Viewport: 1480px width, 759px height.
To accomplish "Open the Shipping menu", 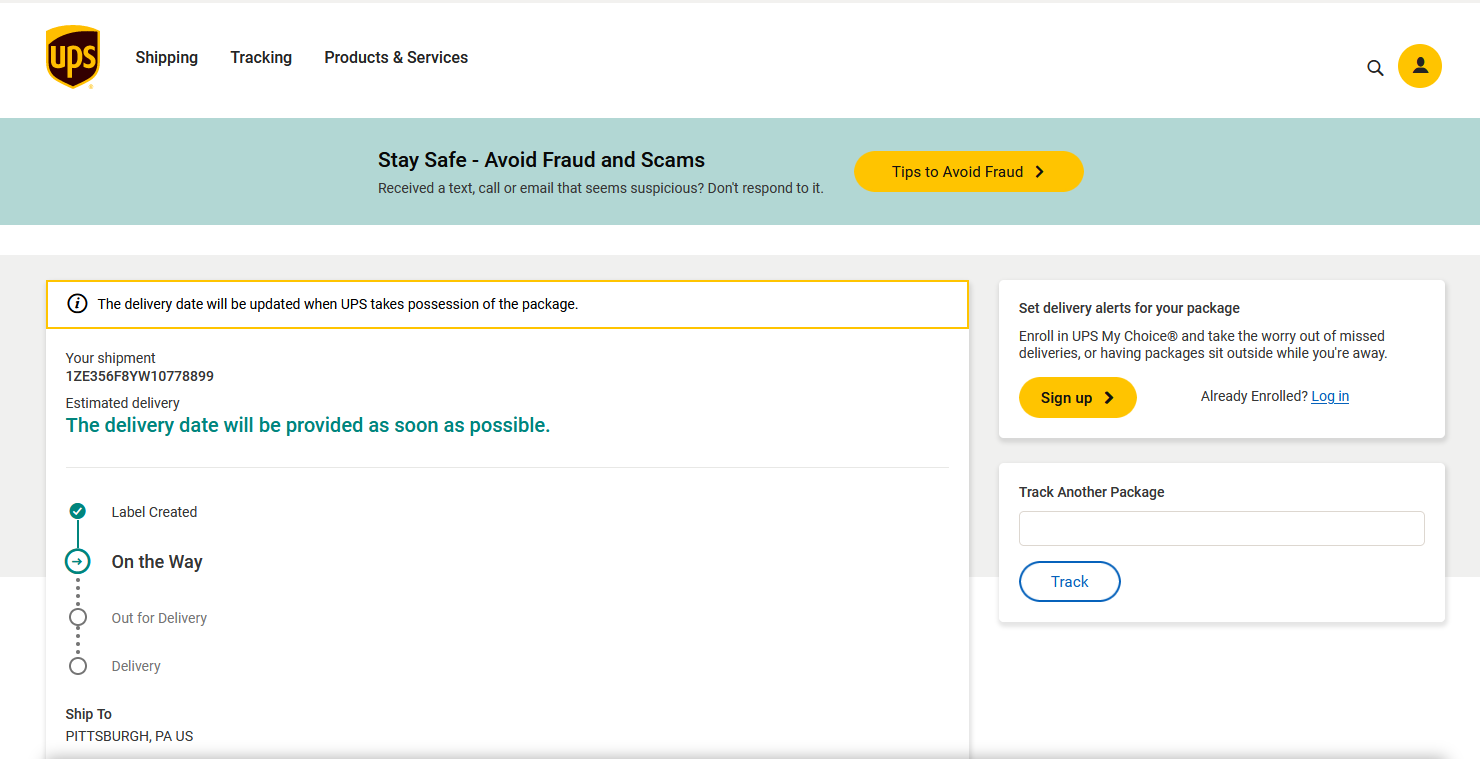I will click(166, 58).
